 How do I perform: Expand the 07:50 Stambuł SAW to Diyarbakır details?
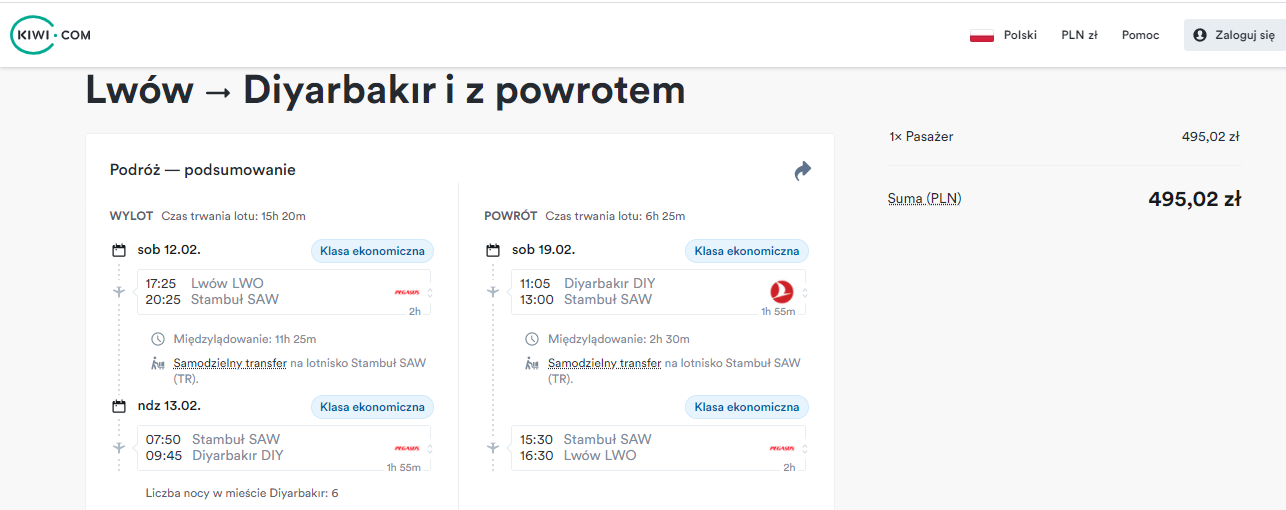[x=284, y=448]
